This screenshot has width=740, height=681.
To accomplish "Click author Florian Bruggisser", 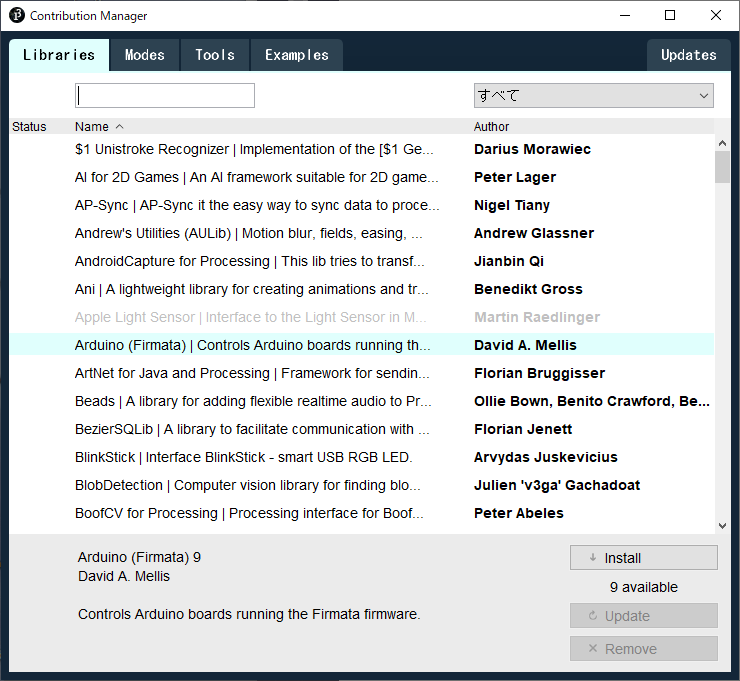I will click(x=539, y=373).
